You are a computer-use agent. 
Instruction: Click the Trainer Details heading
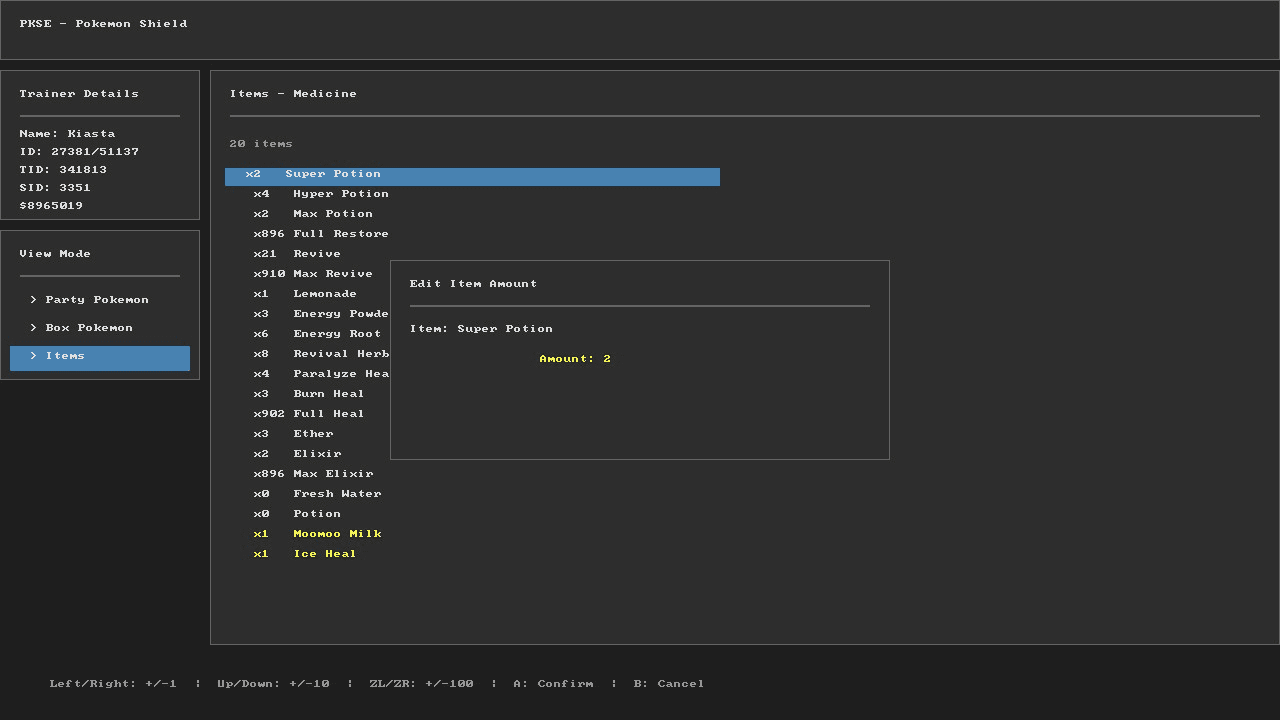point(79,94)
